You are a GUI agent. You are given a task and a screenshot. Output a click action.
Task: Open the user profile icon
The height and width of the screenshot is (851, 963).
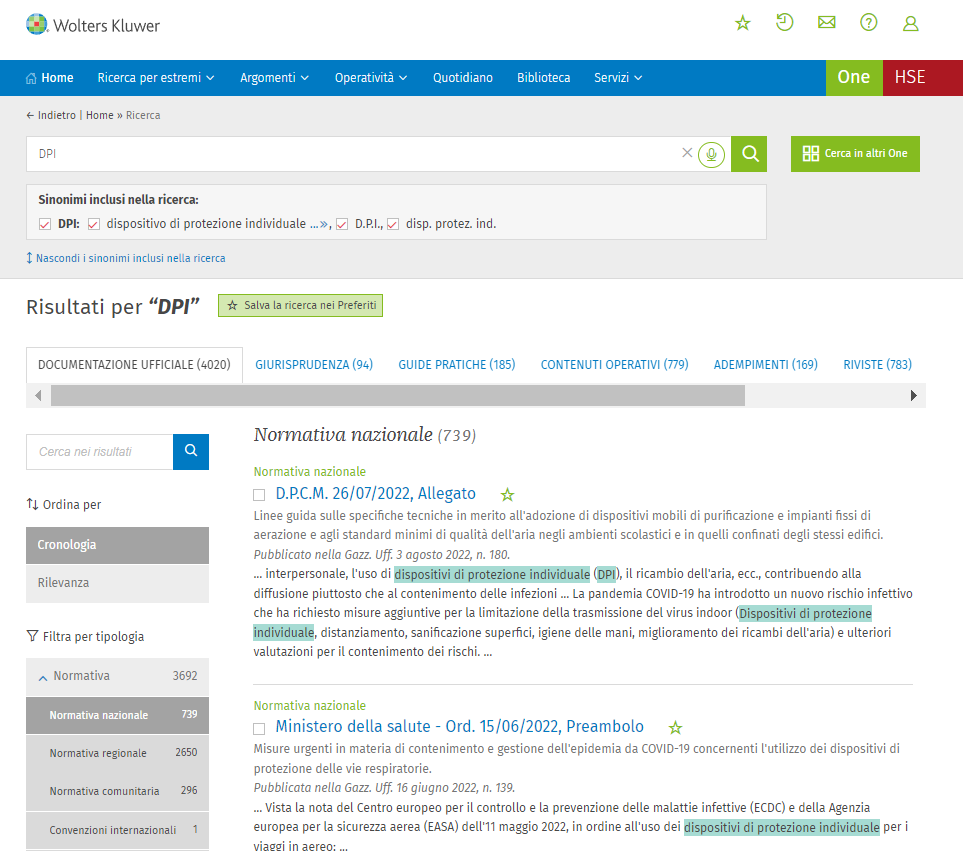(910, 23)
